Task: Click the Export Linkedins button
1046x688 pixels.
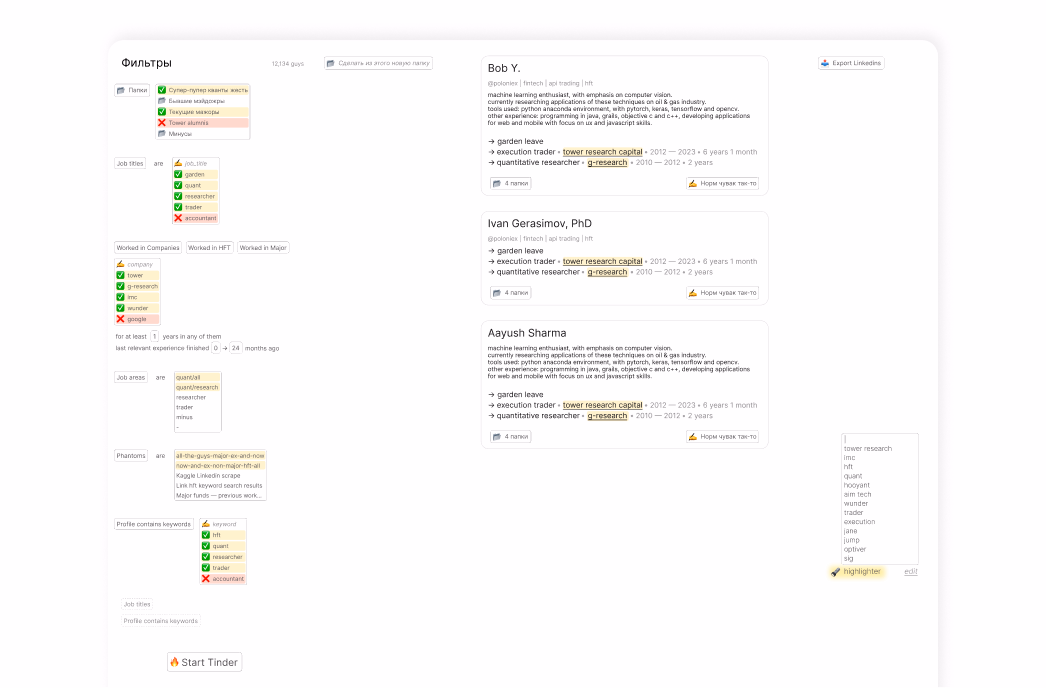Action: click(x=851, y=63)
